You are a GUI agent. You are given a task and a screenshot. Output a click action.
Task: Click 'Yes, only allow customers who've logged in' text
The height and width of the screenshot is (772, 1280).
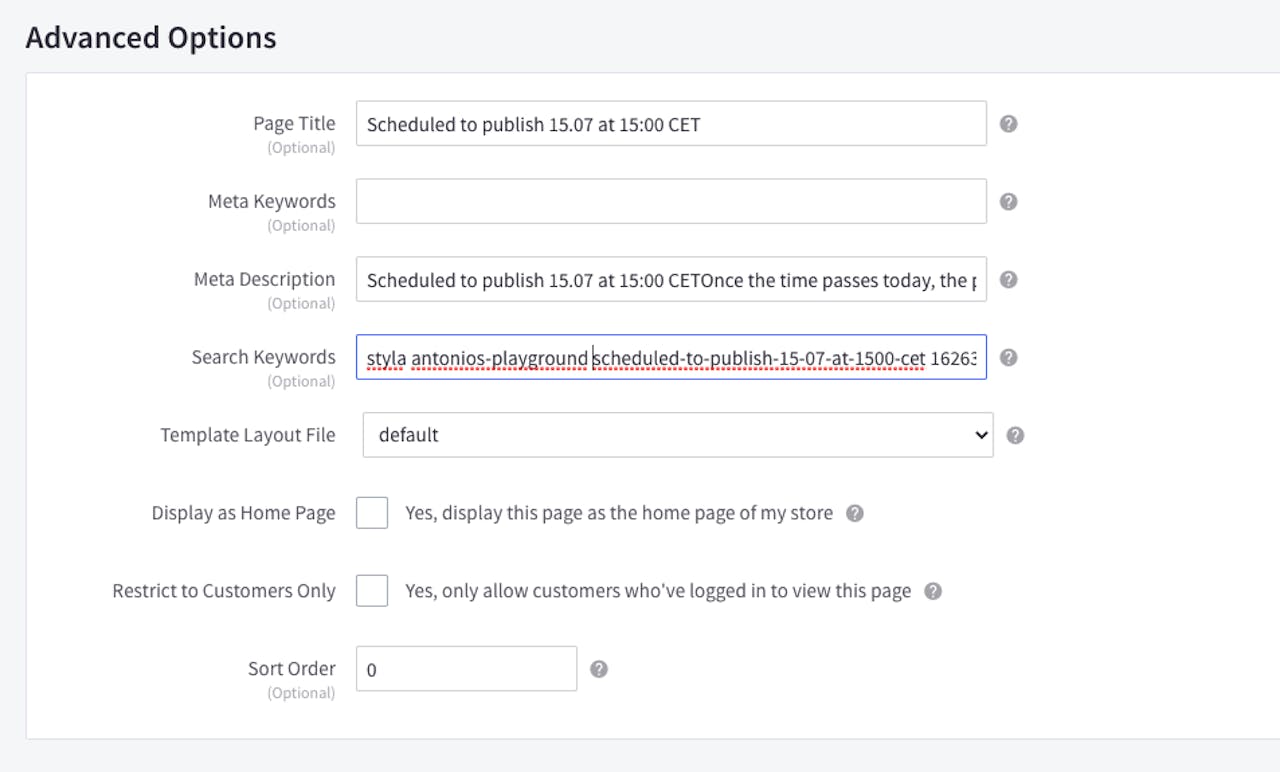(x=657, y=591)
